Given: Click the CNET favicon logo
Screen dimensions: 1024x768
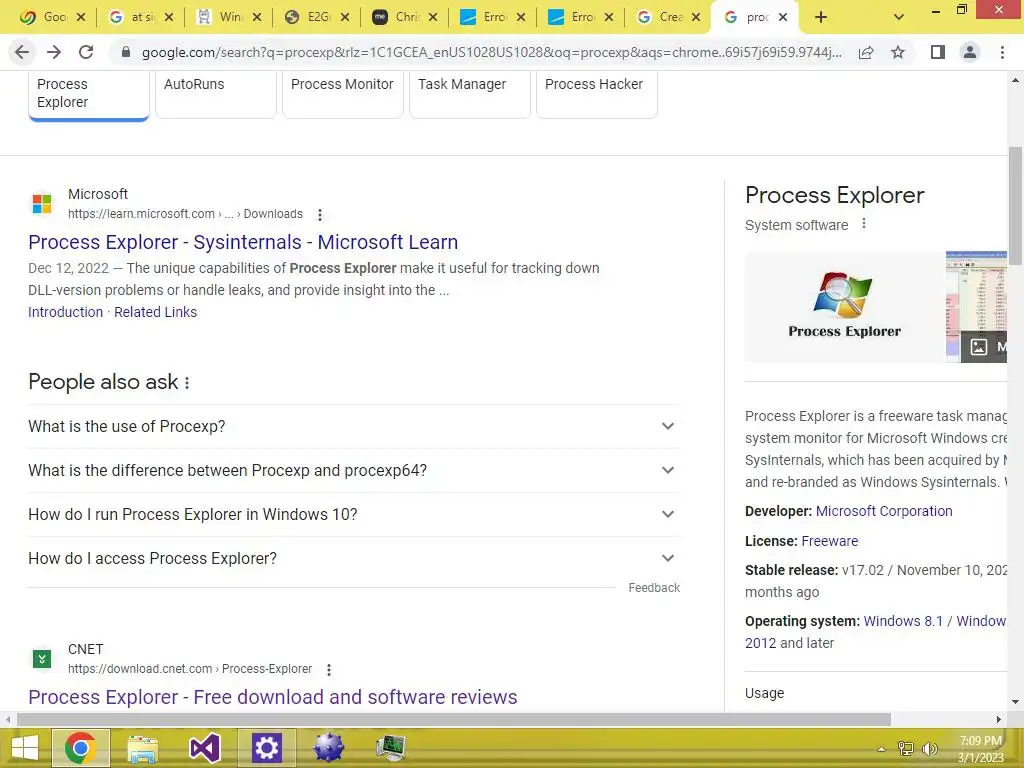Looking at the screenshot, I should pyautogui.click(x=42, y=658).
